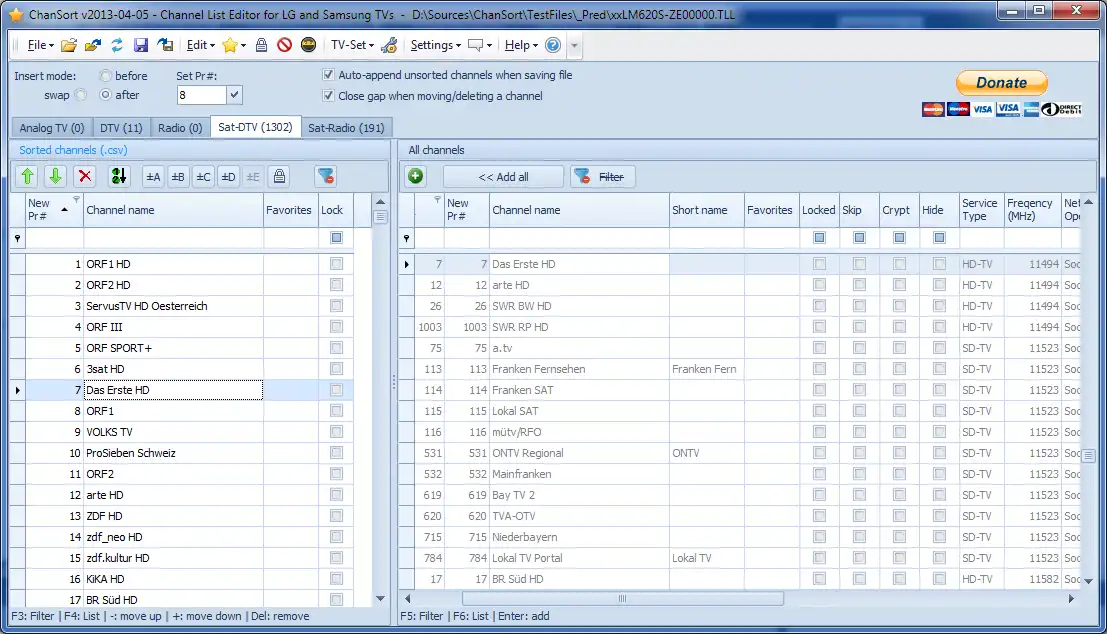Toggle favorite list ±D
The image size is (1107, 634).
[228, 177]
